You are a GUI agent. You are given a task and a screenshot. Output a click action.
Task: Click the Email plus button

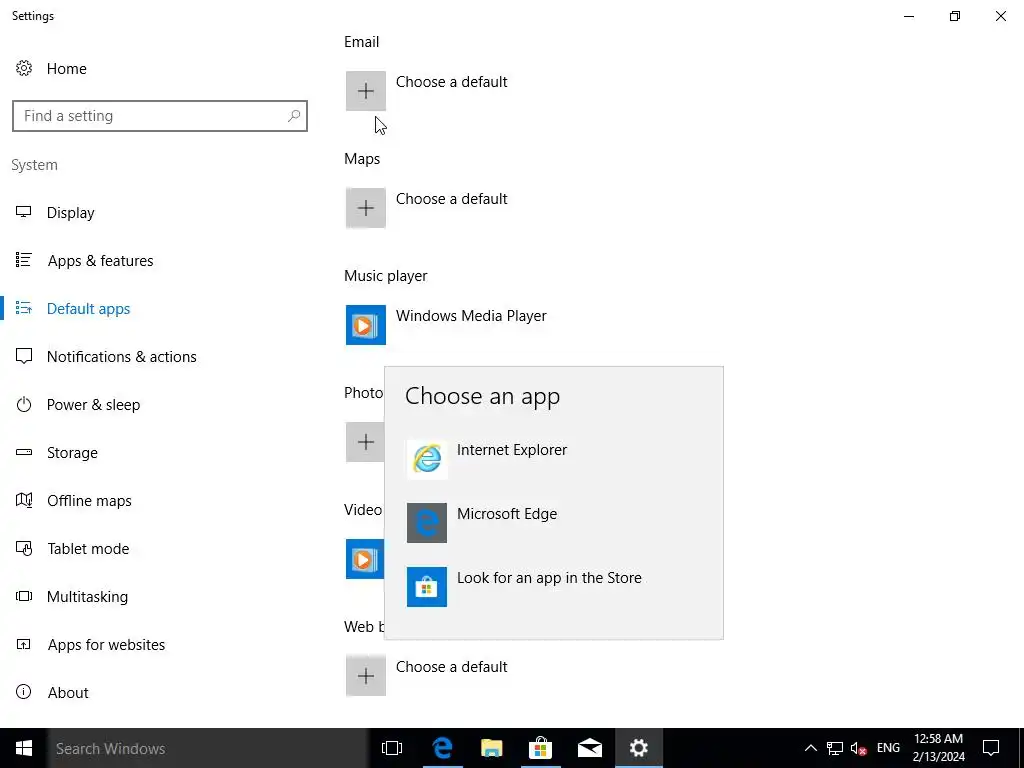366,91
